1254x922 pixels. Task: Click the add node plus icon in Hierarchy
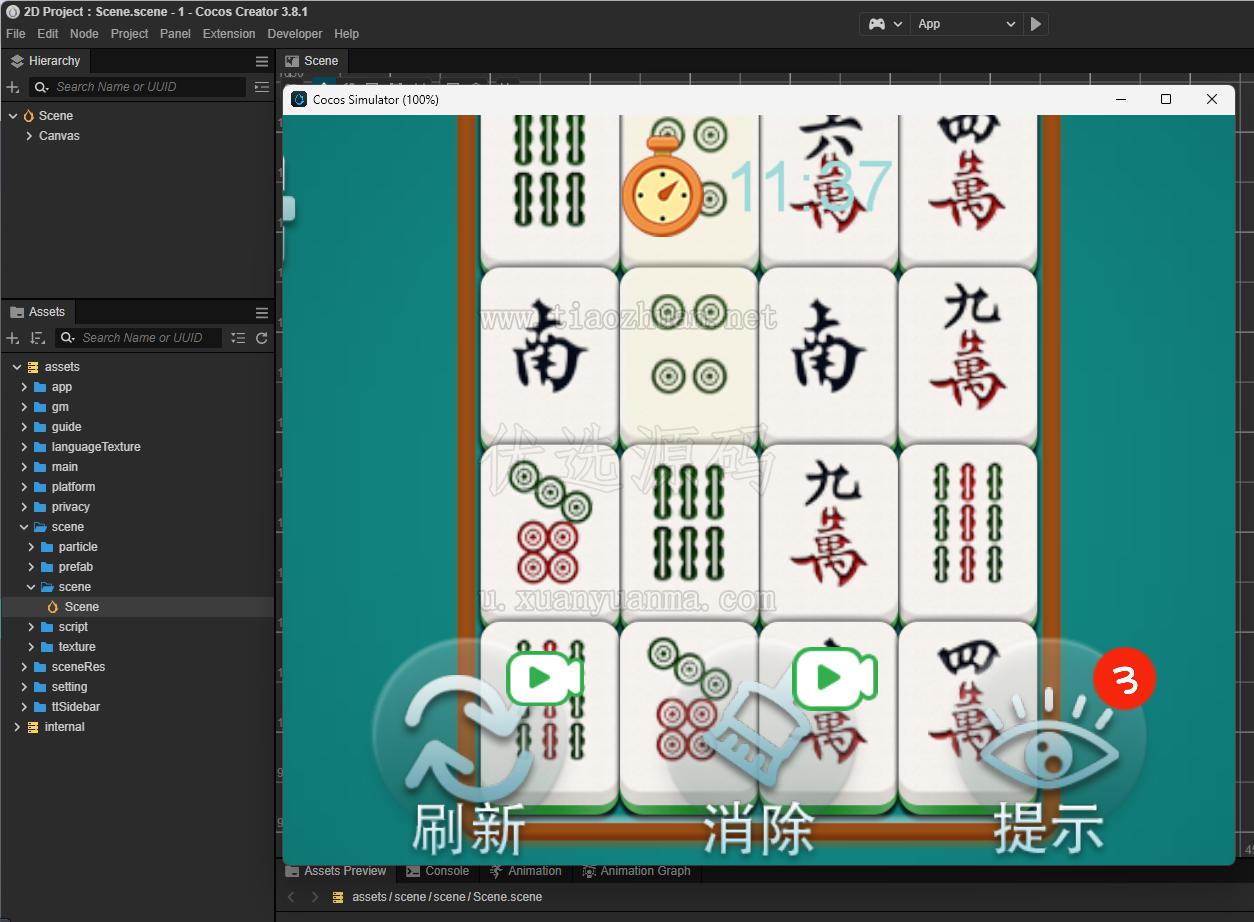(13, 87)
